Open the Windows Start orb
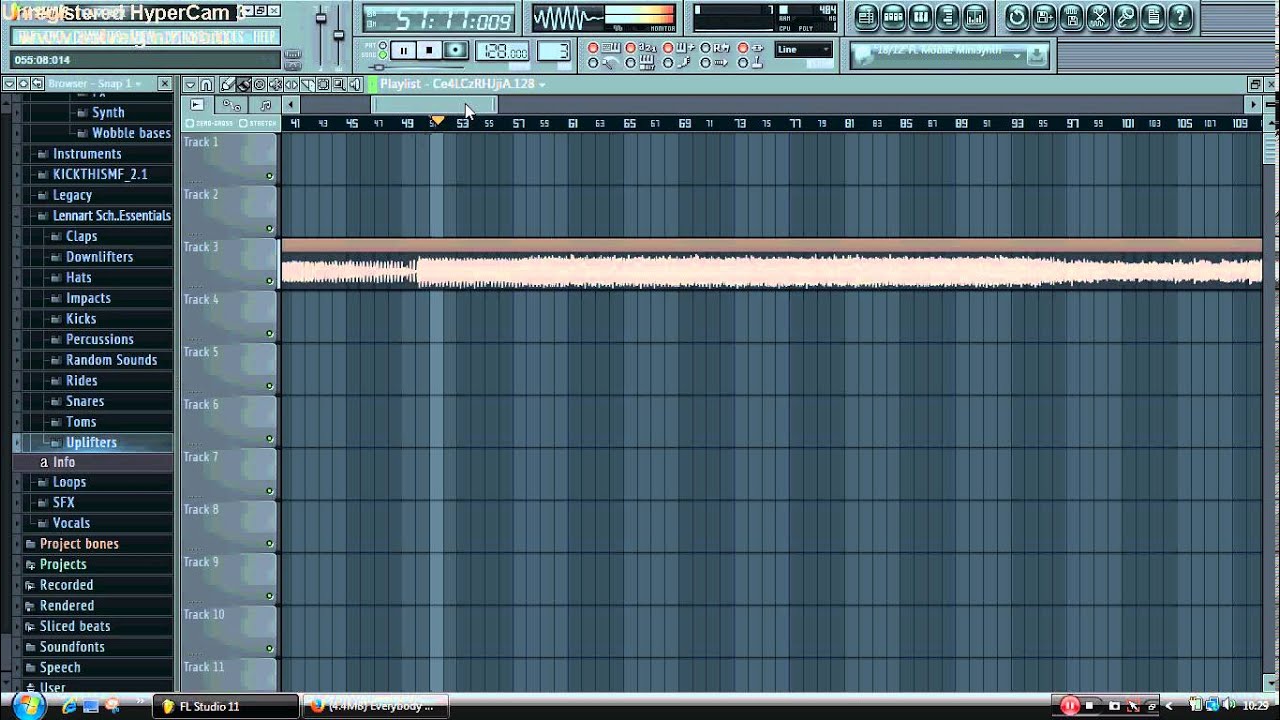 (x=27, y=706)
